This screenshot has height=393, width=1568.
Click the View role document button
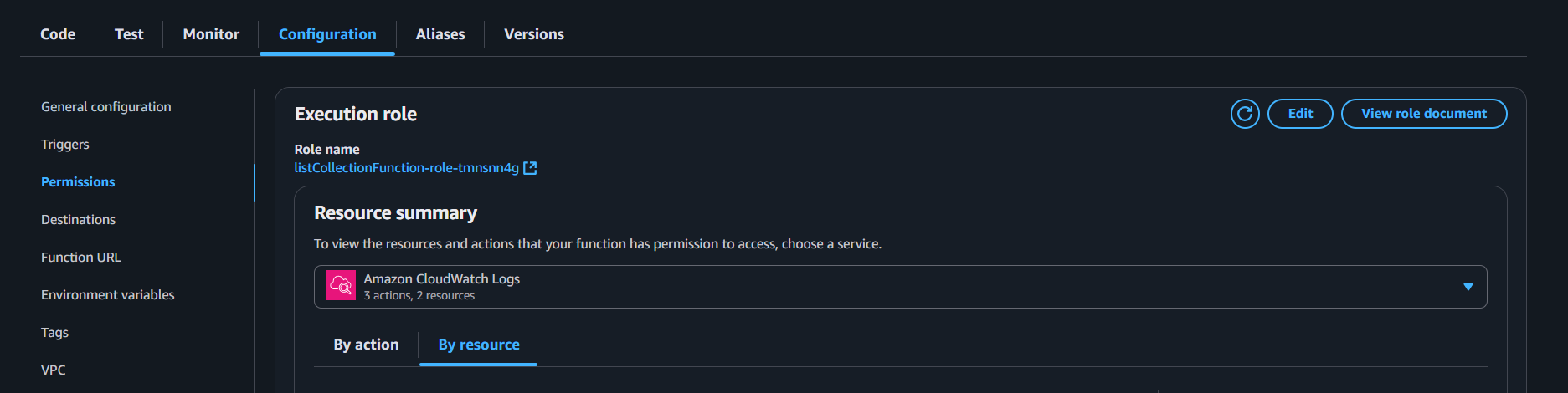(x=1424, y=114)
